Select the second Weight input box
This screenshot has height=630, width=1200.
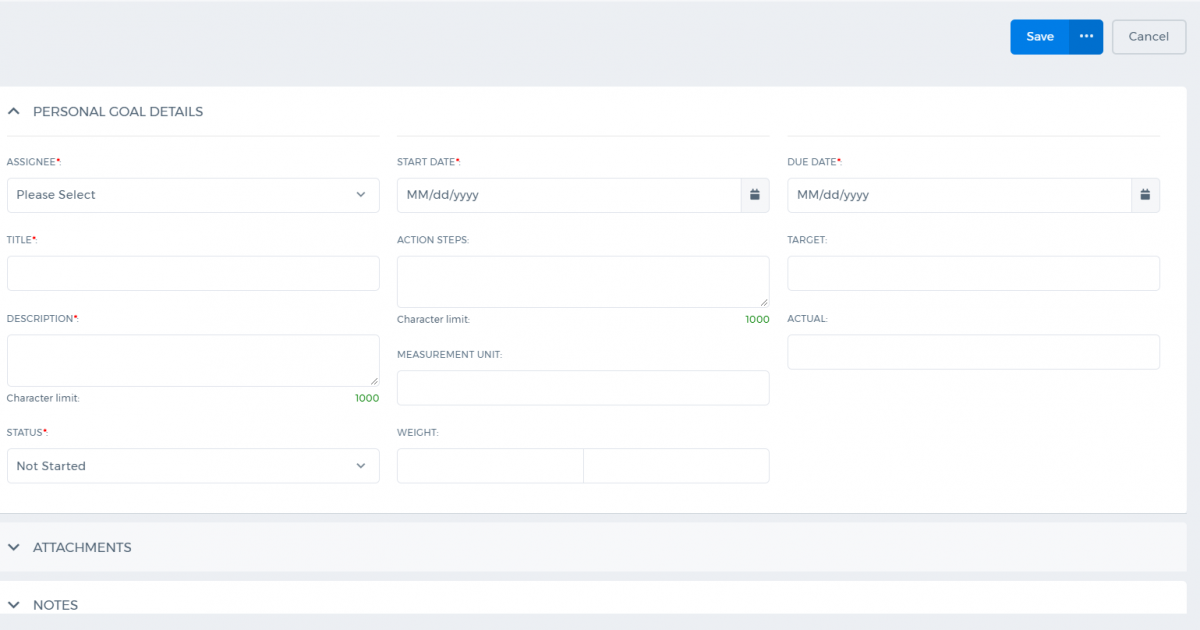(x=677, y=466)
